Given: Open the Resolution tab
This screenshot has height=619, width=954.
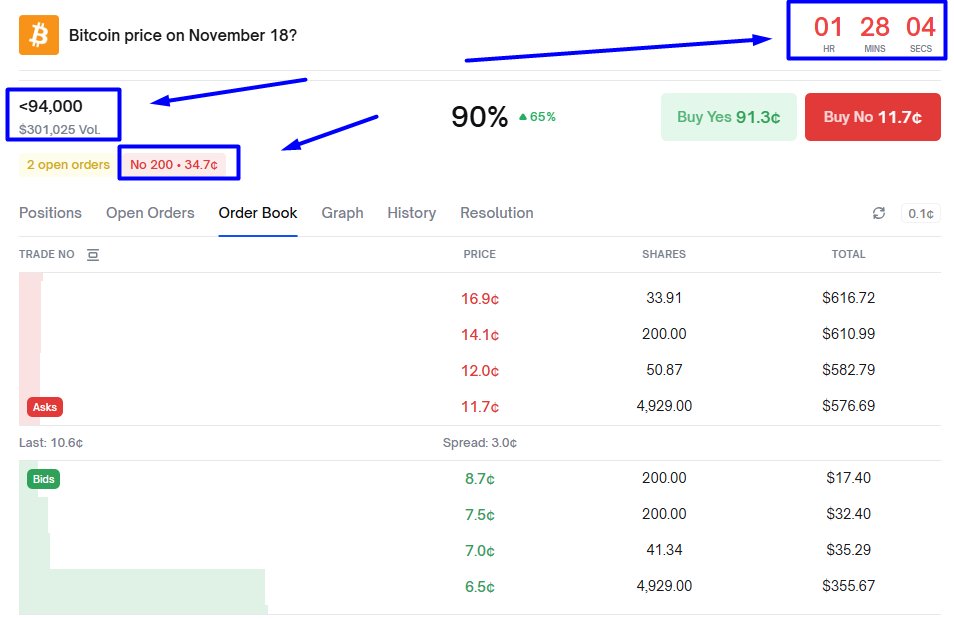Looking at the screenshot, I should (x=496, y=213).
